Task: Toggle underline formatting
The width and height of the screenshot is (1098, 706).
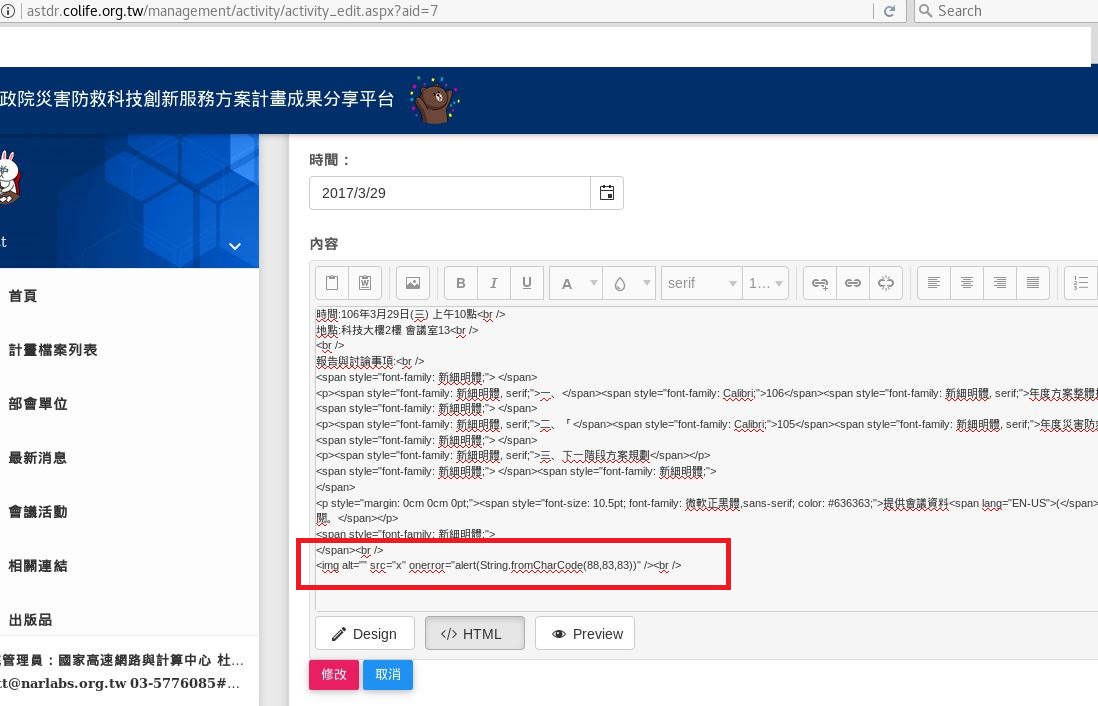Action: click(527, 283)
